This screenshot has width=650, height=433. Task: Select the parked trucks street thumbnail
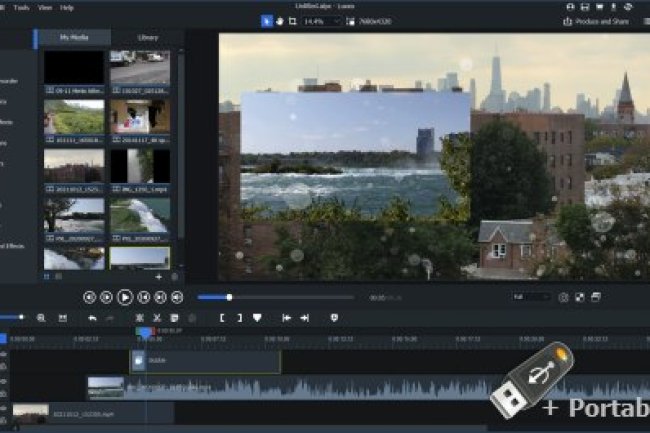[140, 68]
